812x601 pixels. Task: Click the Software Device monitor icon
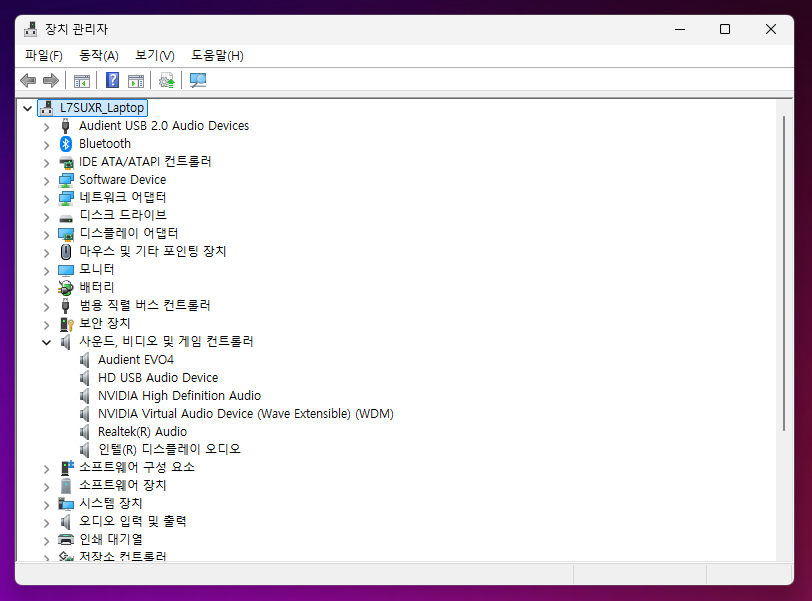[66, 180]
